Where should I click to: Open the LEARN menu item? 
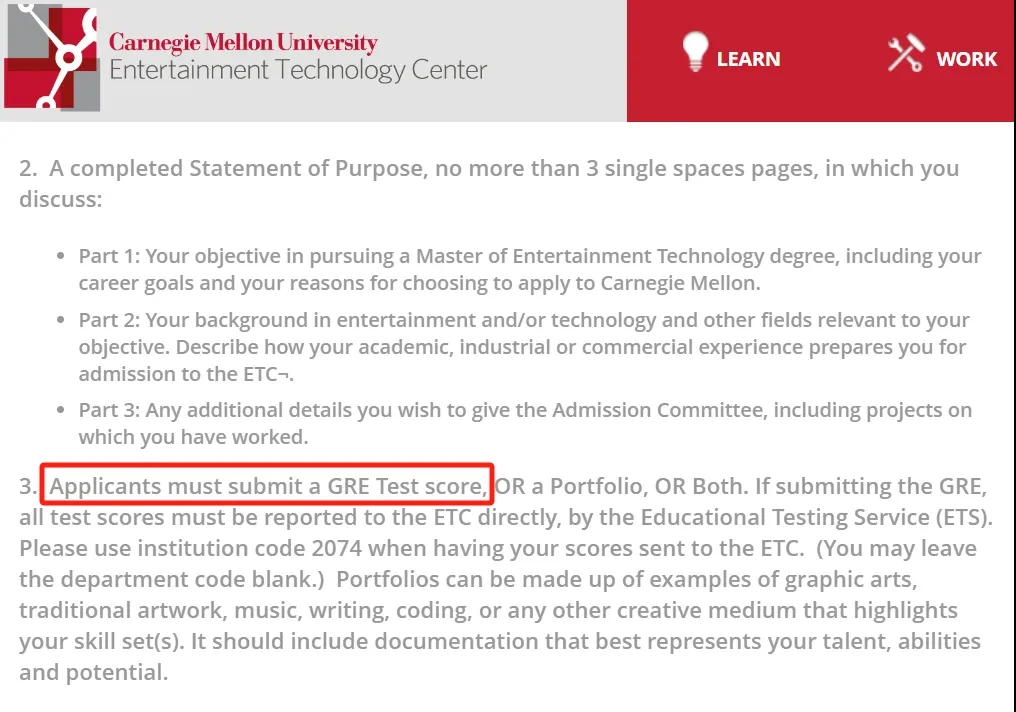[748, 59]
